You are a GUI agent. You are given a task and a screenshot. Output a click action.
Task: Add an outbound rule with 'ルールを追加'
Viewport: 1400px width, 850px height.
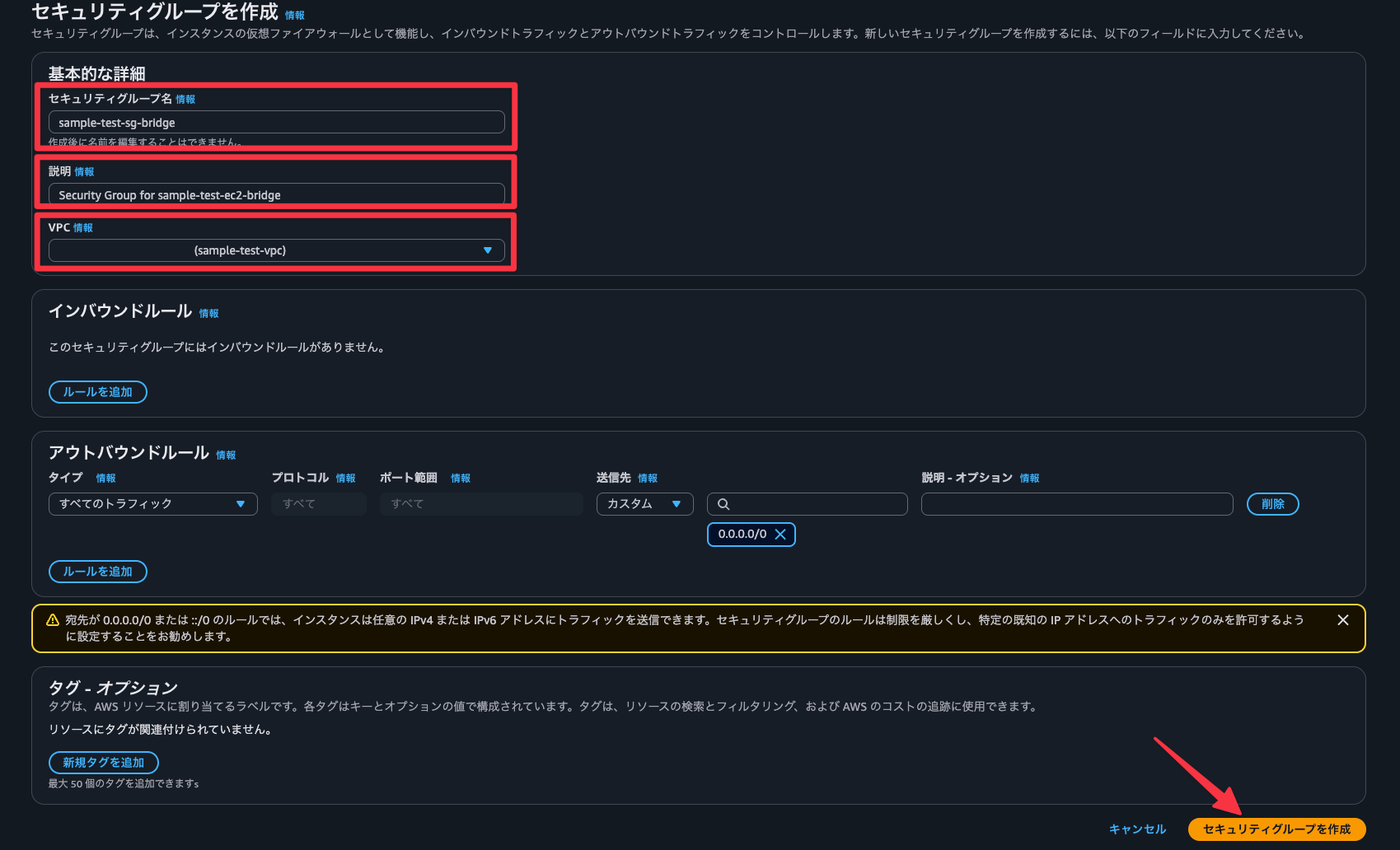[x=97, y=572]
